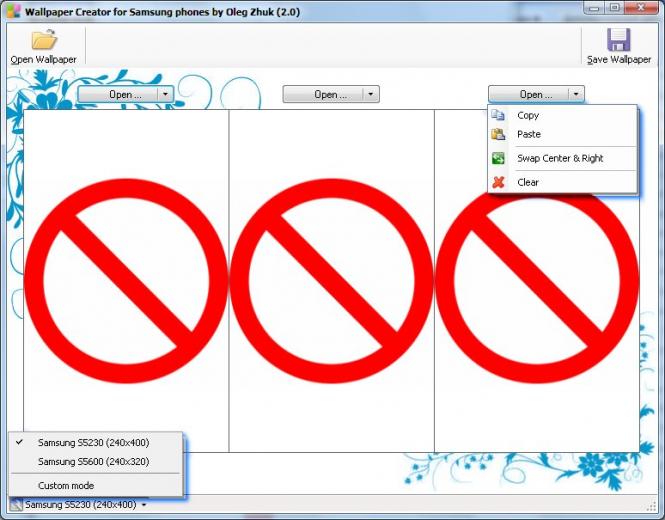Select the Swap Center & Right menu entry
The image size is (665, 520).
pos(562,158)
